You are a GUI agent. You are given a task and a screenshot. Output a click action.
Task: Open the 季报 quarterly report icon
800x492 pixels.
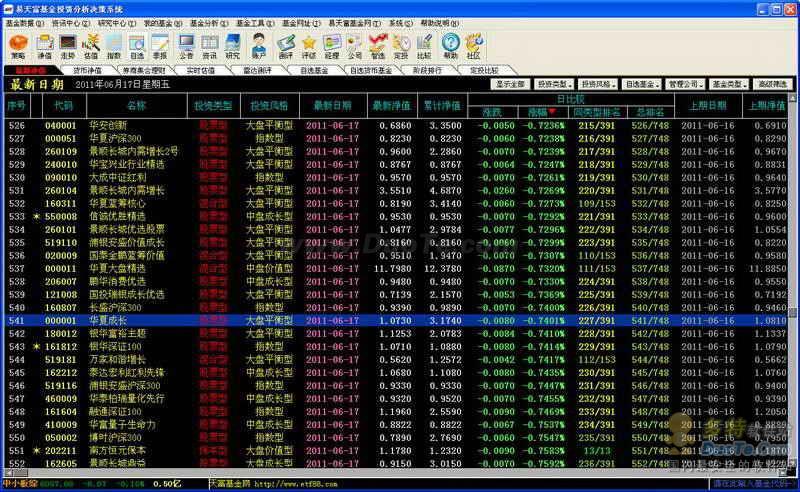coord(160,46)
